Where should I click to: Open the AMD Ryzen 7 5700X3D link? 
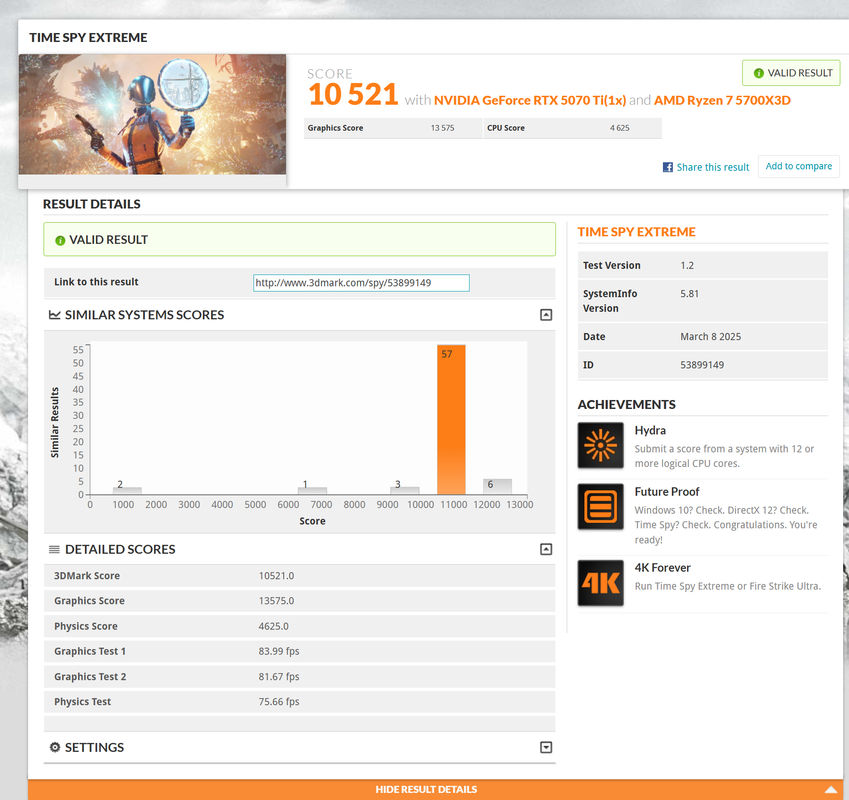coord(722,100)
